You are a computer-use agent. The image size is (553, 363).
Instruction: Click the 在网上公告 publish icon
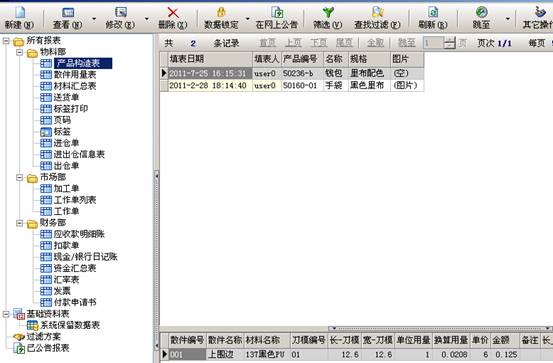click(x=277, y=12)
